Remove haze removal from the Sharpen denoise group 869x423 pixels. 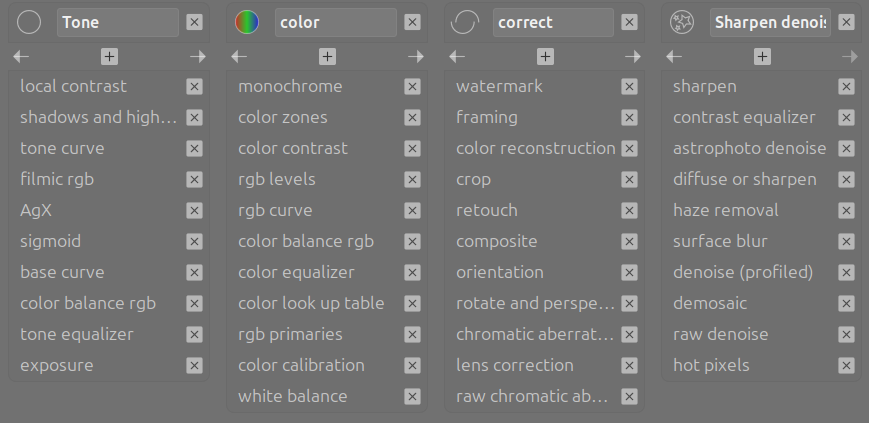coord(847,211)
